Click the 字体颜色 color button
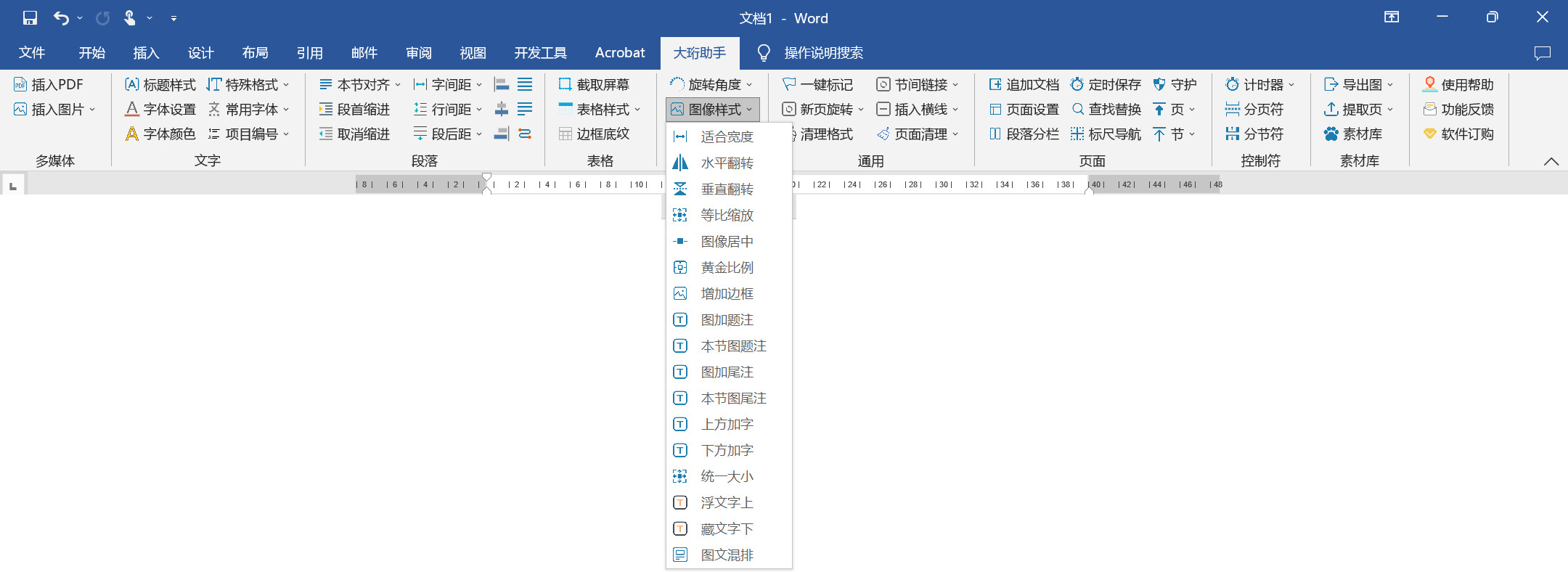This screenshot has width=1568, height=572. [160, 134]
